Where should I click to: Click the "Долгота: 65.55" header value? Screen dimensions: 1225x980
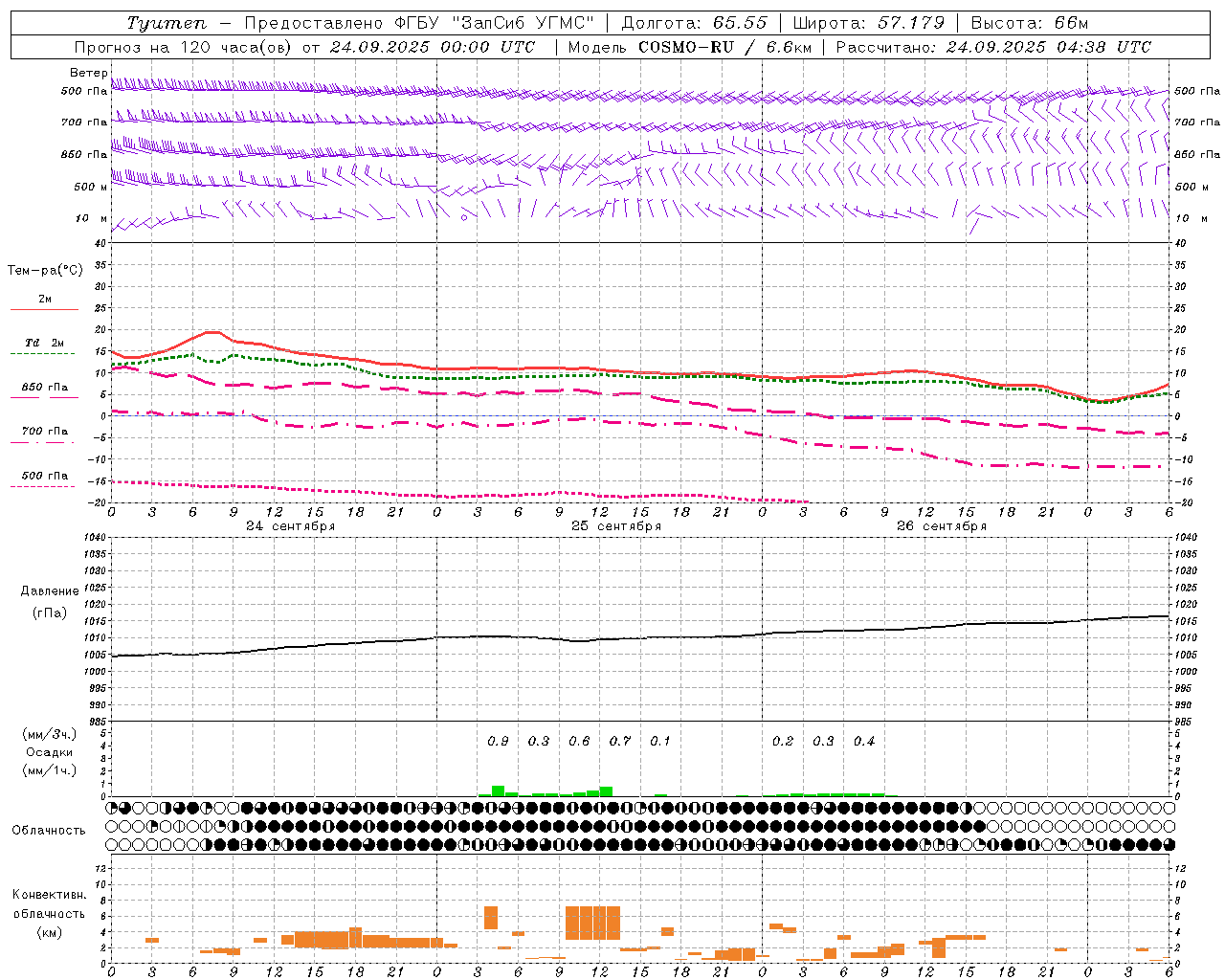694,23
